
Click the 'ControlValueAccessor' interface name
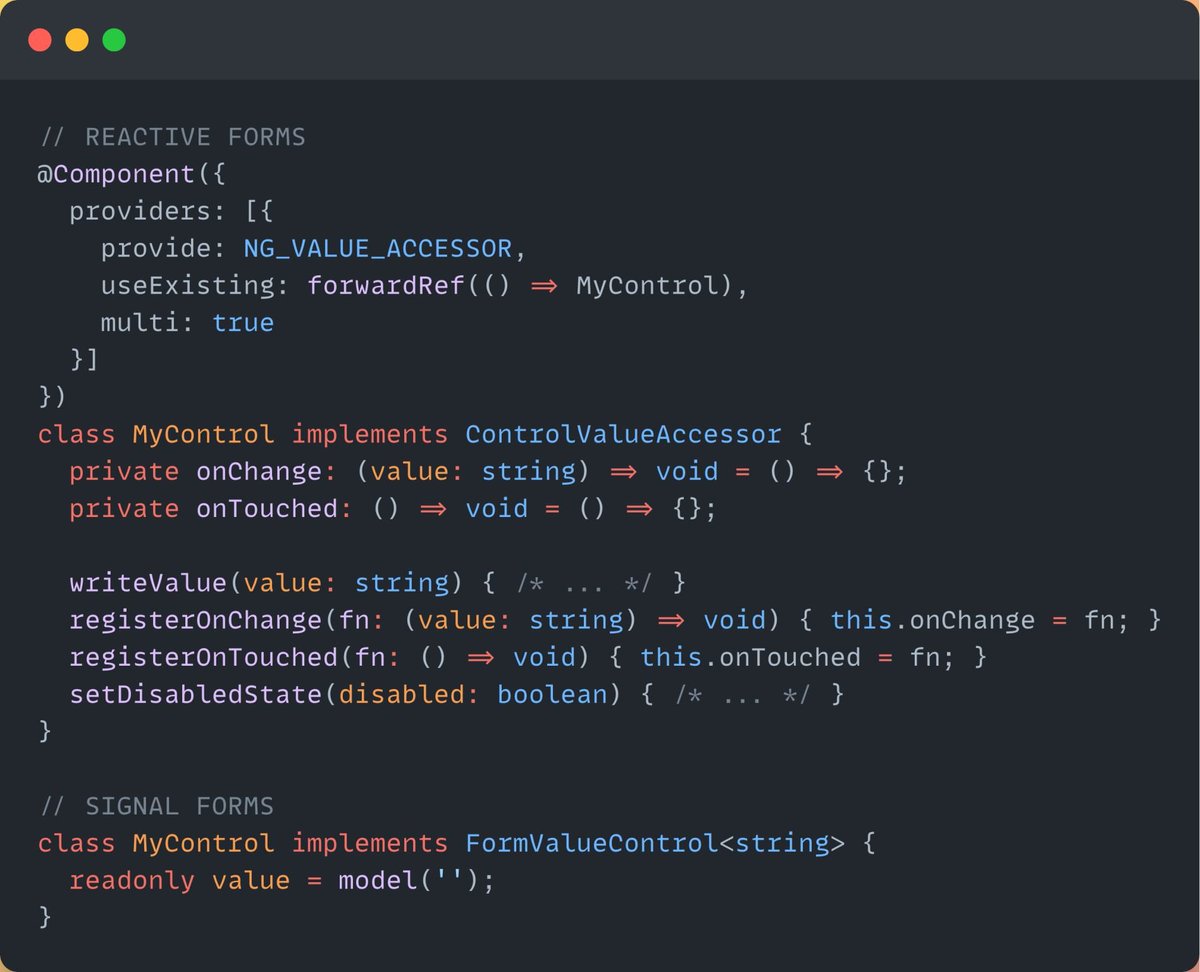(x=623, y=435)
